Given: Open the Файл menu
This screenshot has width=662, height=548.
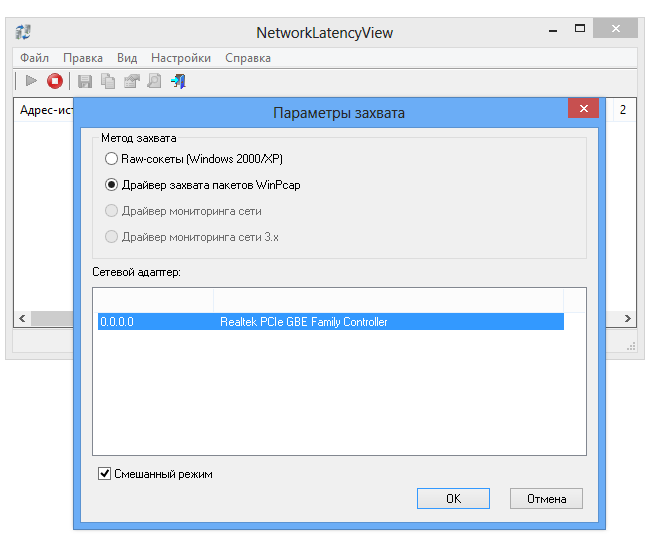Looking at the screenshot, I should point(35,58).
